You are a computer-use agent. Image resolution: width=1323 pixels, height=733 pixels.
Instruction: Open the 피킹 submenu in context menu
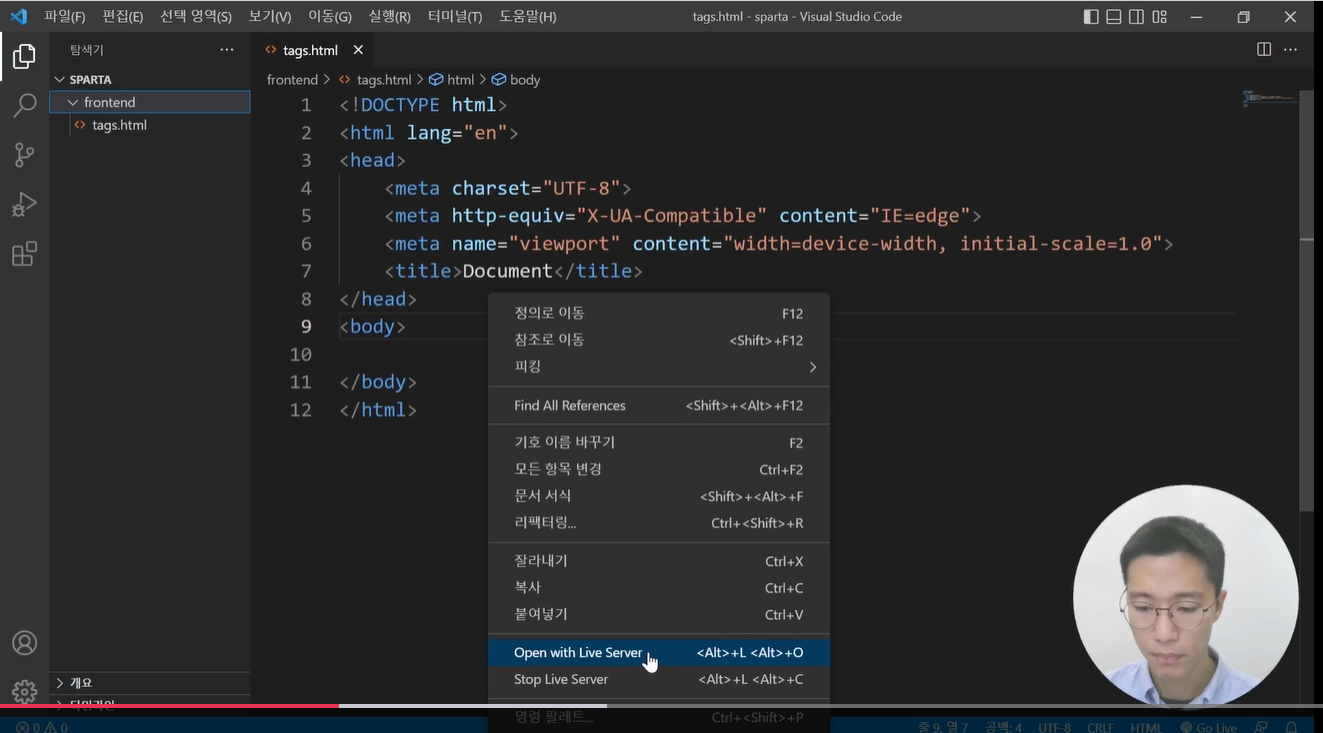[659, 367]
